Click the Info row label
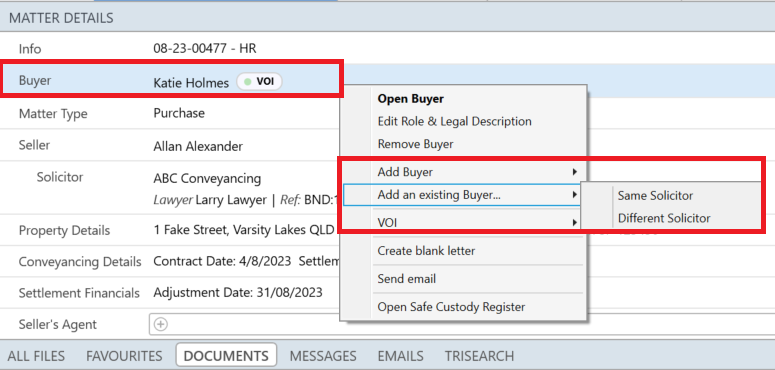 [30, 49]
